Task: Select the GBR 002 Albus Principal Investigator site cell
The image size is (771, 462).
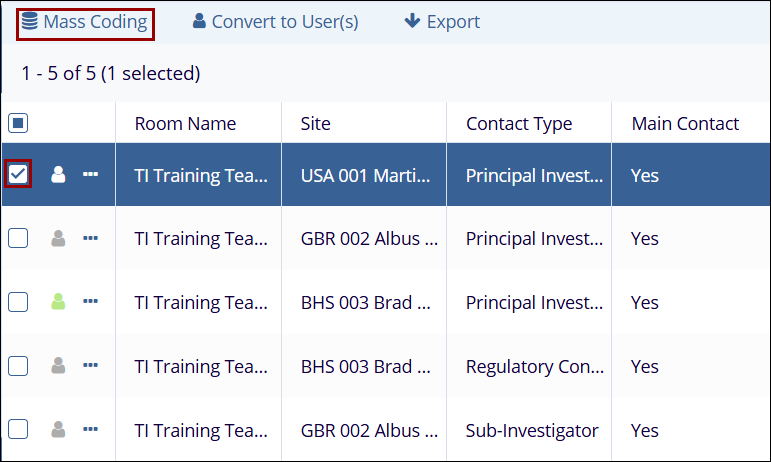Action: pos(364,239)
